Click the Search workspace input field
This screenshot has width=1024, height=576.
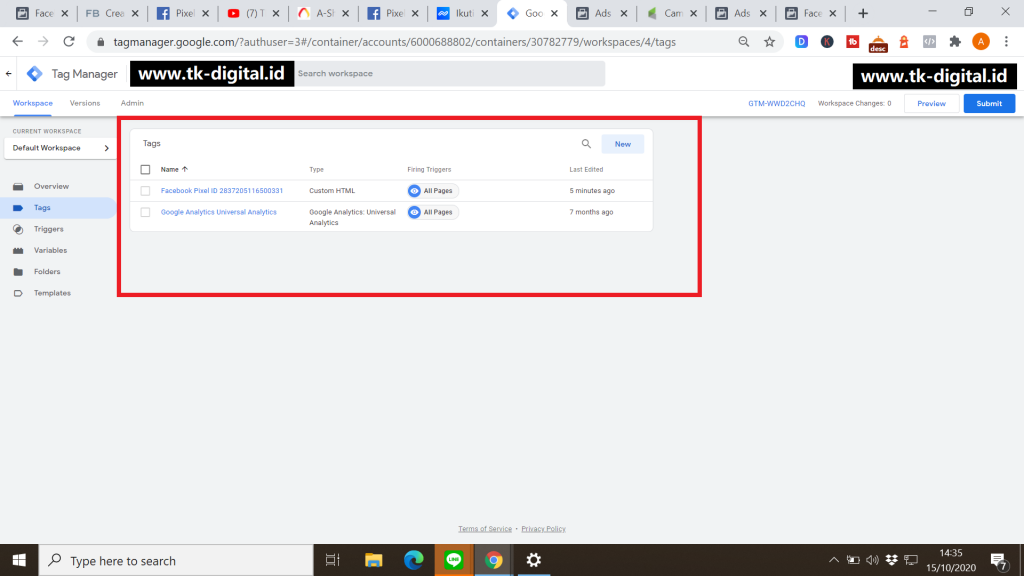[x=449, y=74]
